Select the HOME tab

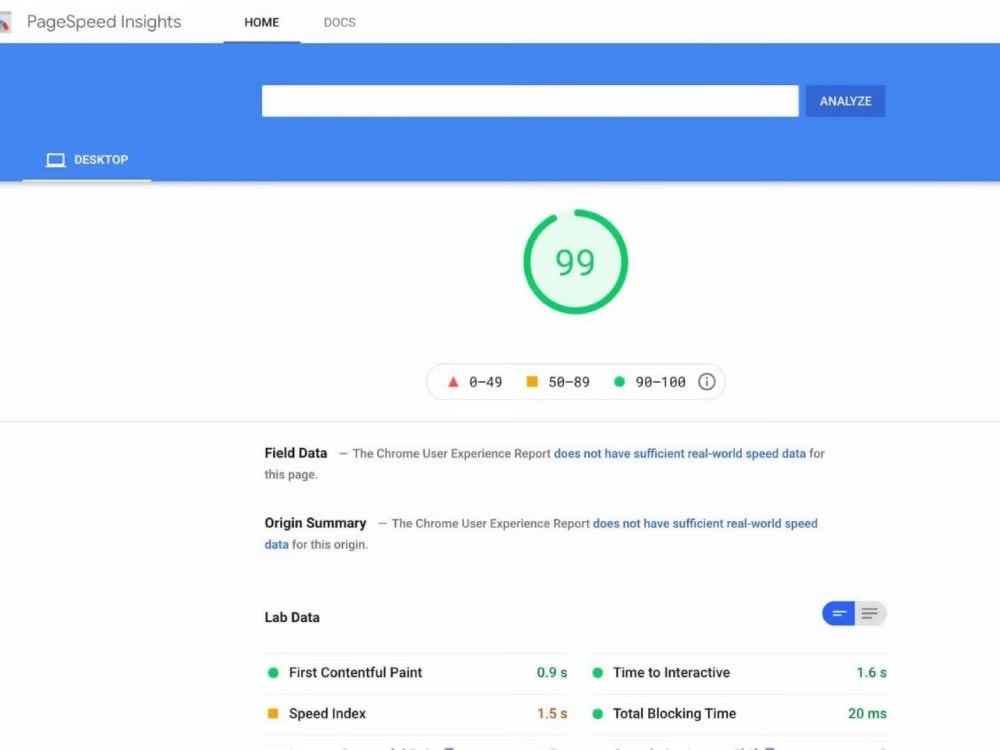[x=261, y=22]
